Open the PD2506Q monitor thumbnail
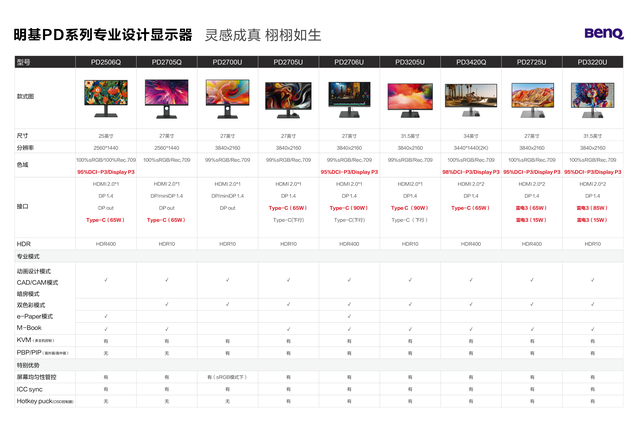 106,98
